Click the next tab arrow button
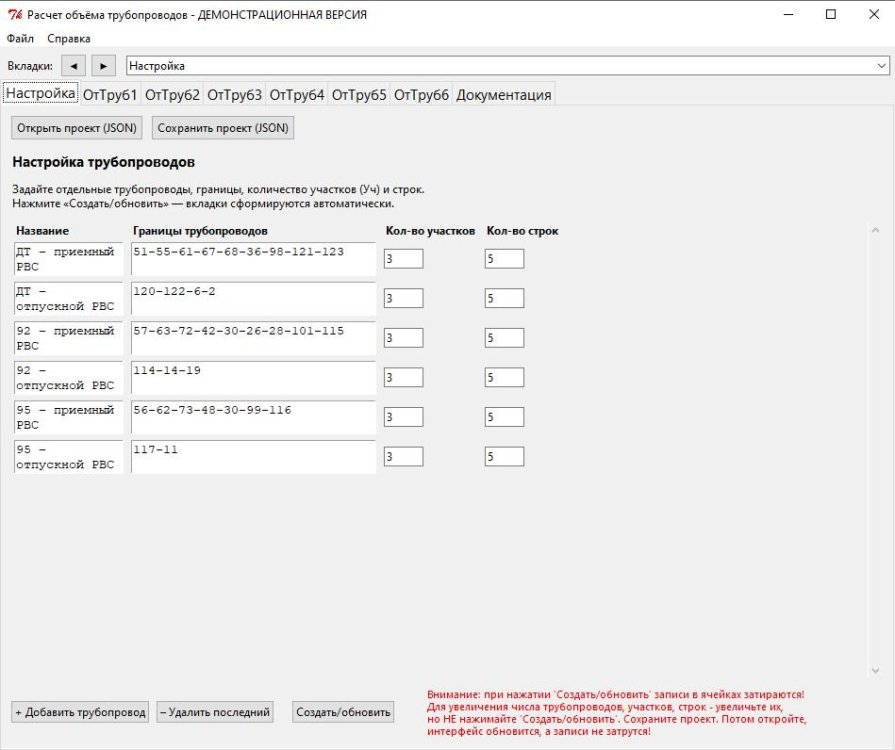This screenshot has width=895, height=750. [x=104, y=66]
